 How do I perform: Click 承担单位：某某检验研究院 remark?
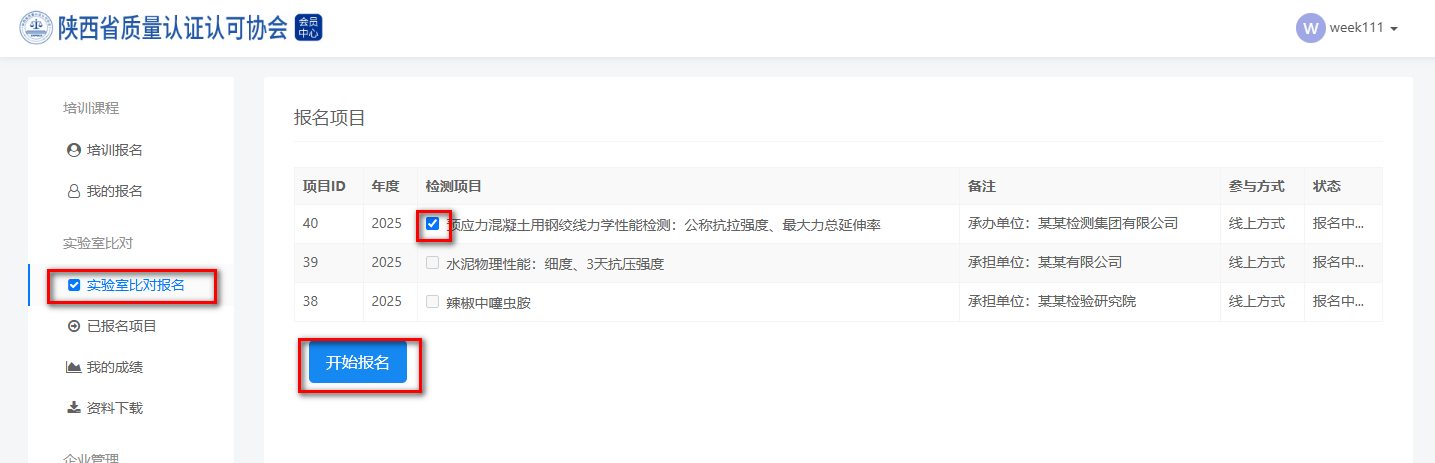click(1052, 301)
